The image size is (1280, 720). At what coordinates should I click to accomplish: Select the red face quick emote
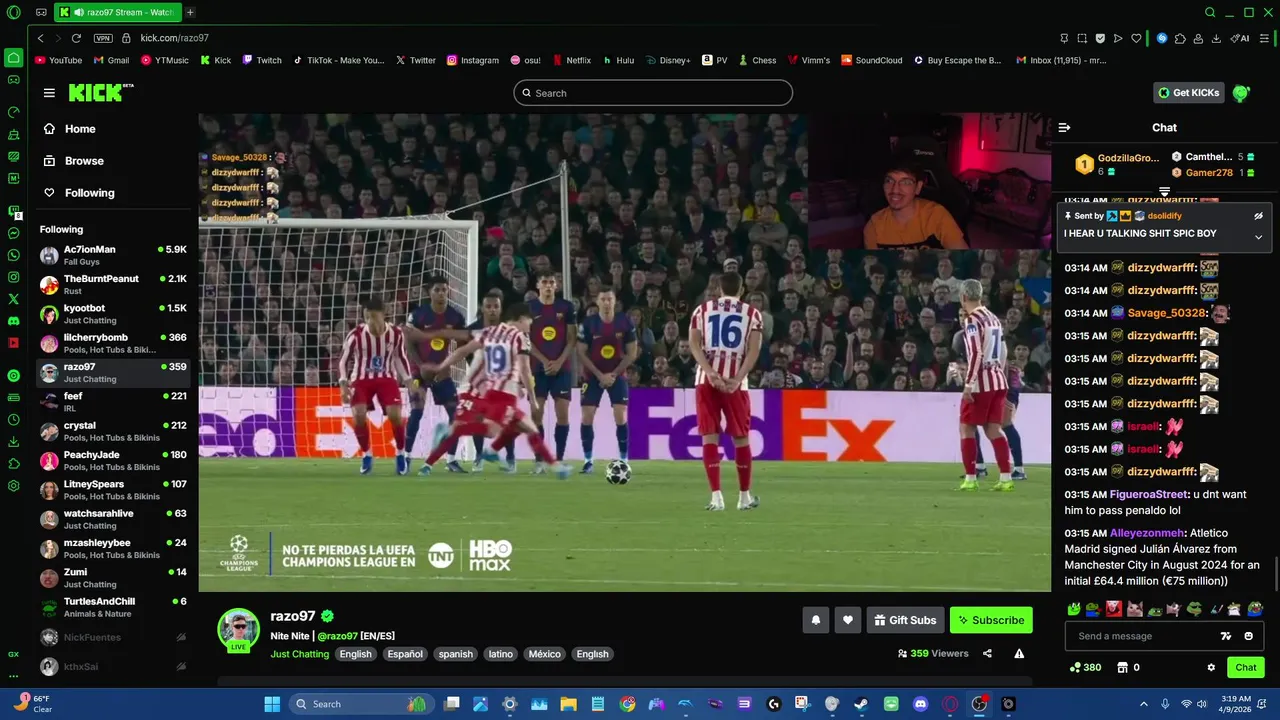coord(1114,608)
